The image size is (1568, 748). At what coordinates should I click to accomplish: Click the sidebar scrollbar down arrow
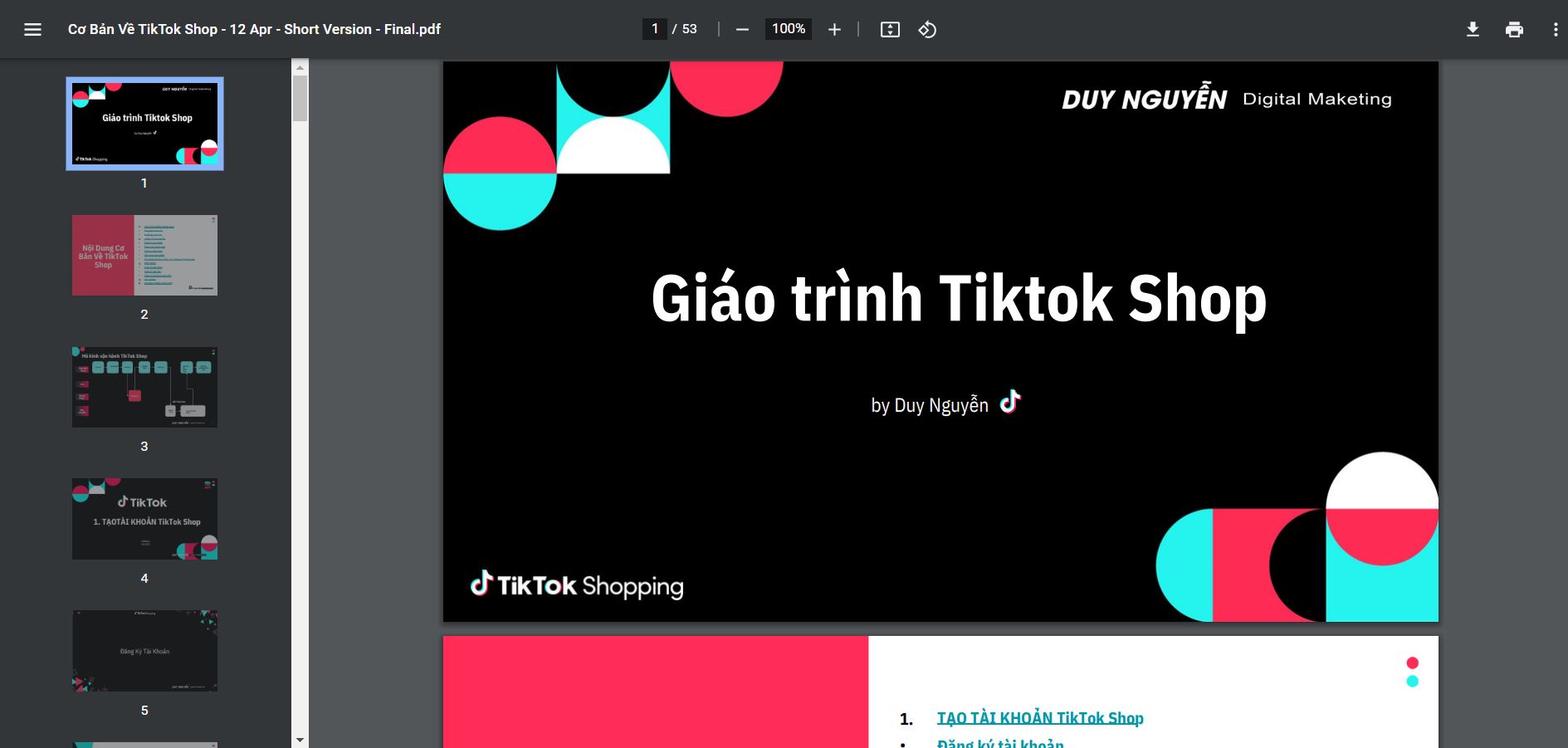click(300, 740)
